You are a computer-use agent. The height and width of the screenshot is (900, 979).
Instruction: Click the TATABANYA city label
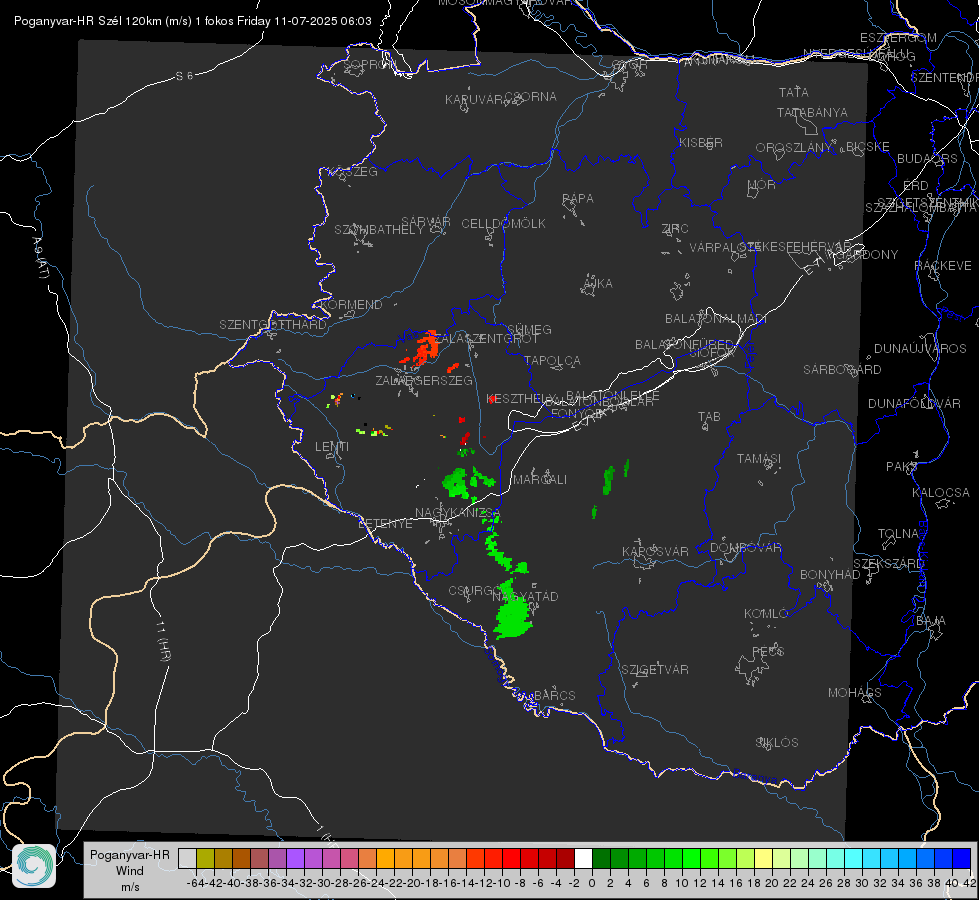tap(812, 112)
